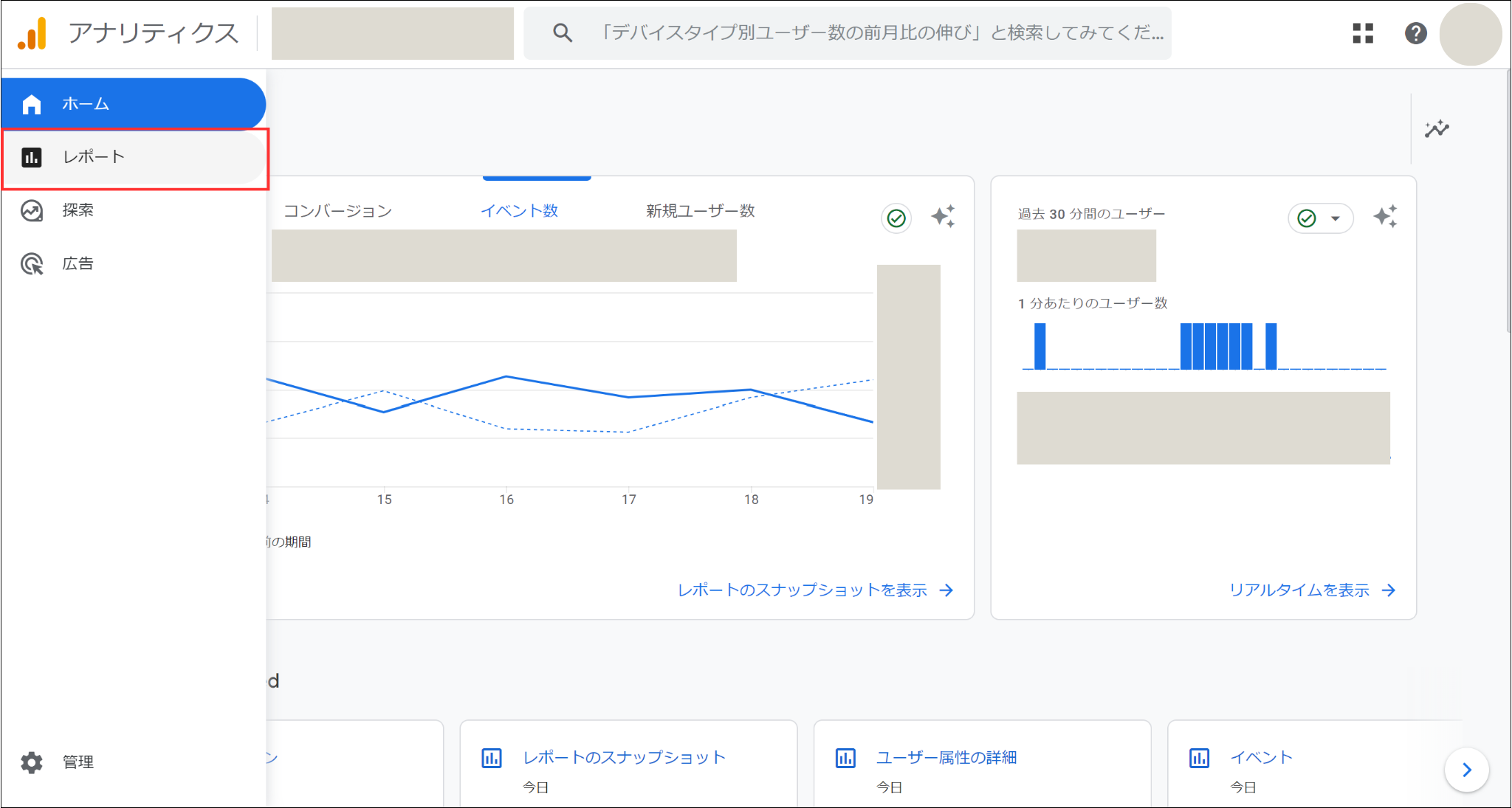Open the イベント recent card
Screen dimensions: 1512x808
point(1314,764)
